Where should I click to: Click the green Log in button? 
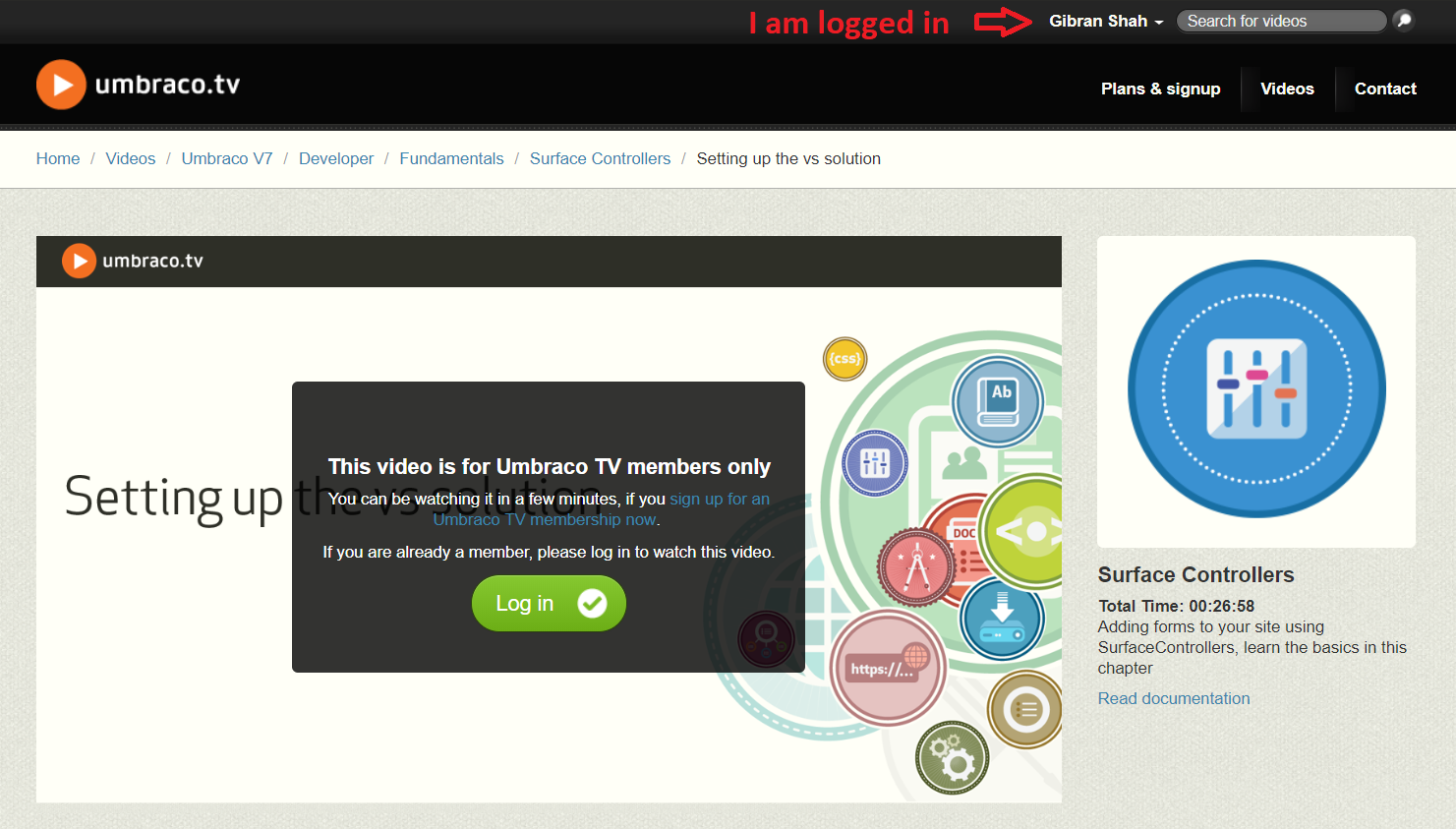(x=549, y=603)
